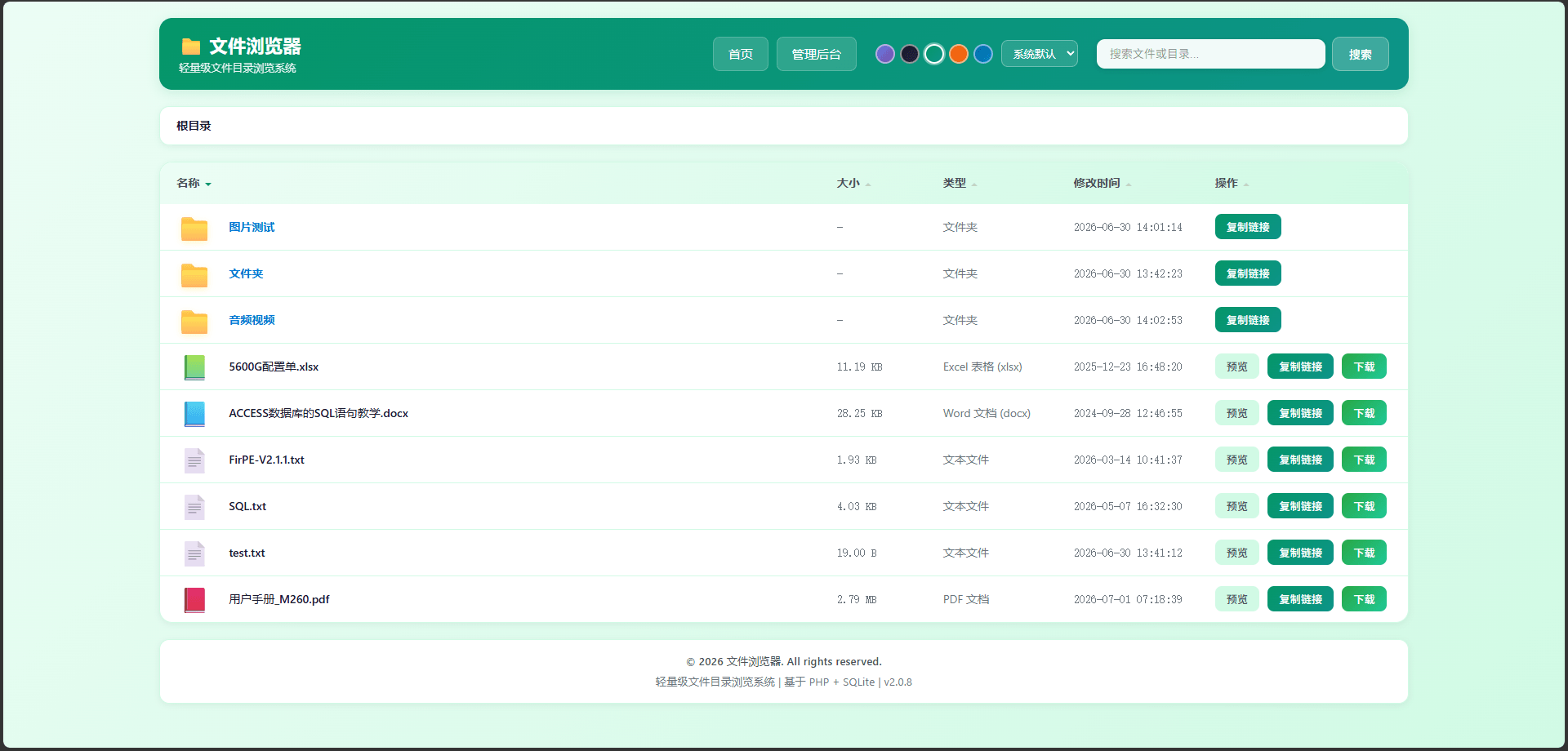Click the 音频视频 folder icon
Viewport: 1568px width, 751px height.
(194, 322)
